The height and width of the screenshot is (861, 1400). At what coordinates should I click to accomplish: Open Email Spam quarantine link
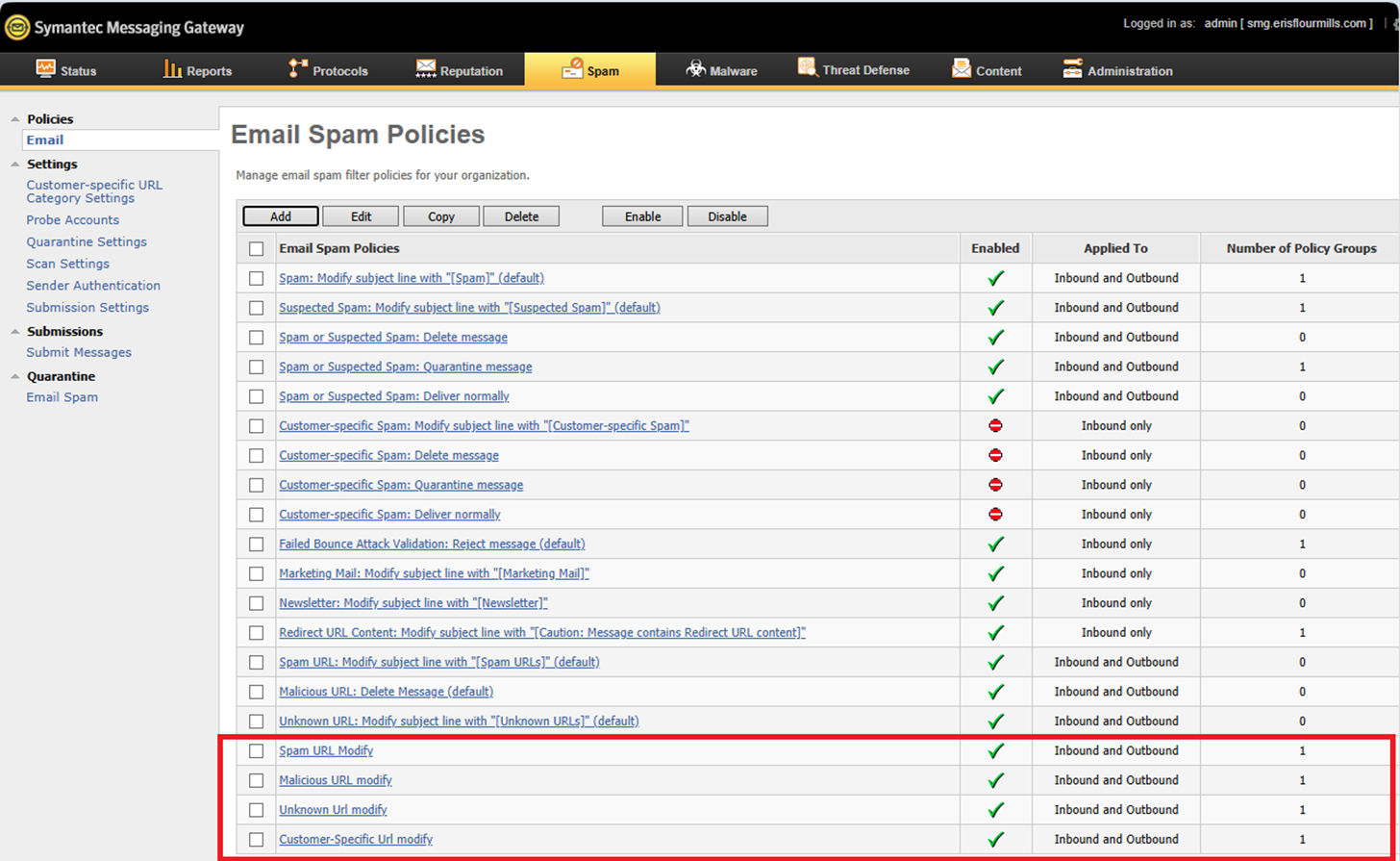click(62, 397)
